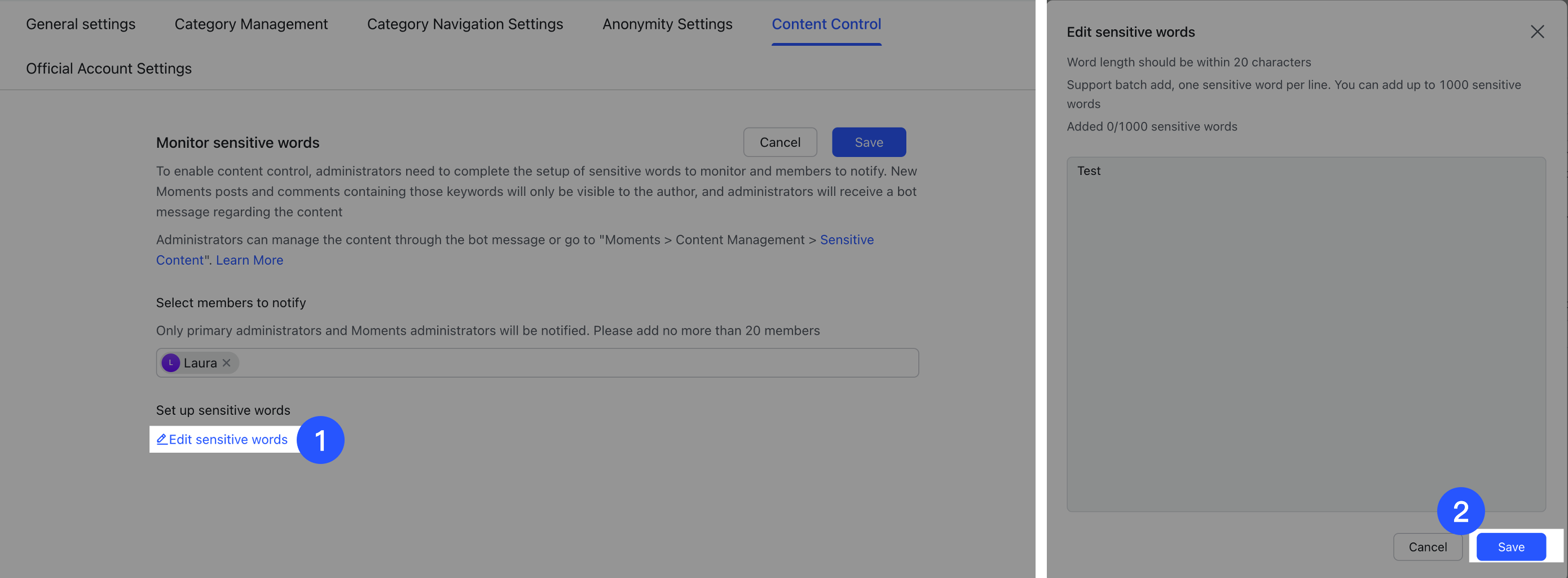This screenshot has height=578, width=1568.
Task: Close the Edit sensitive words dialog
Action: click(x=1538, y=32)
